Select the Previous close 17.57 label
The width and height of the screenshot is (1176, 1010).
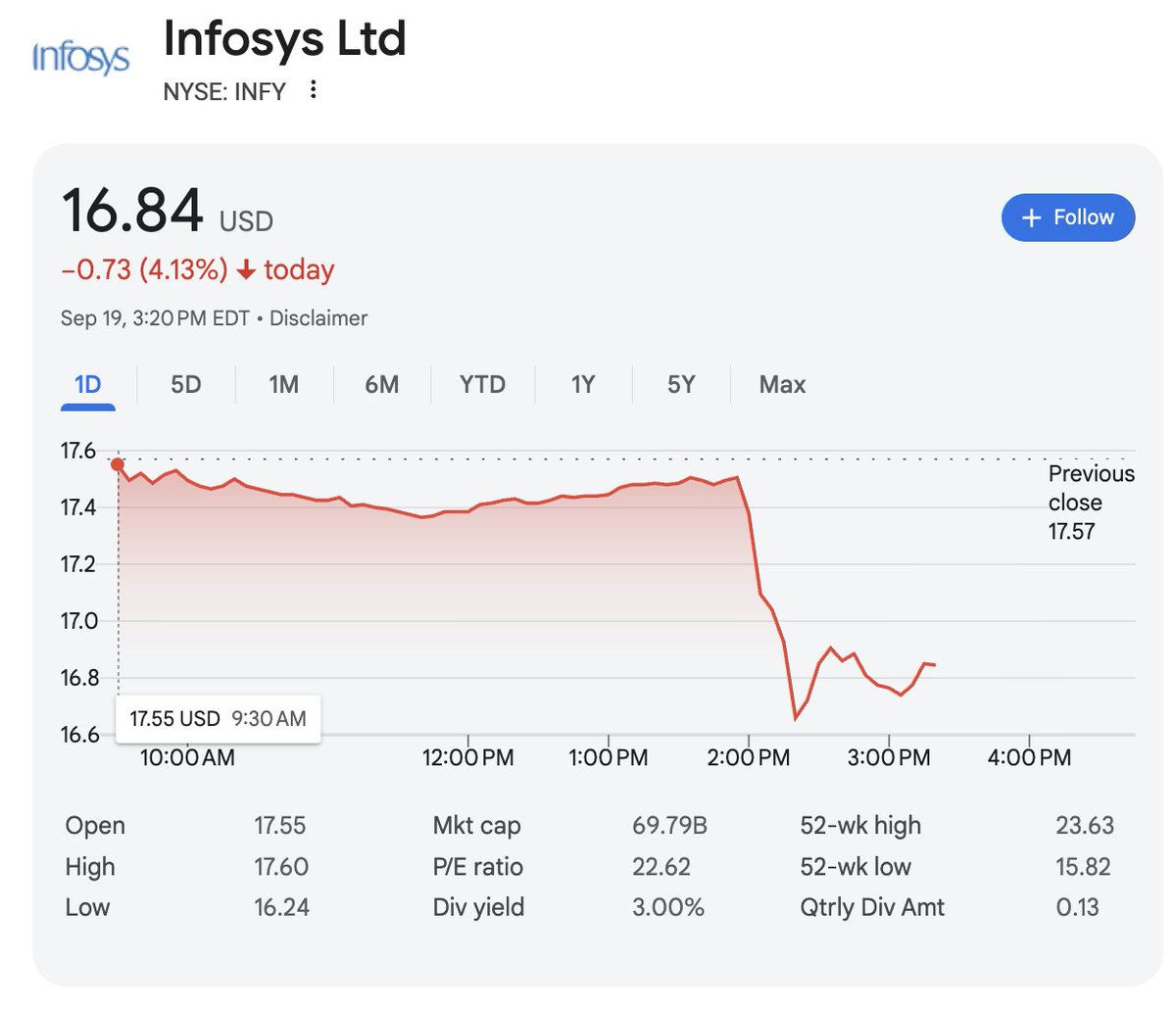pos(1091,503)
